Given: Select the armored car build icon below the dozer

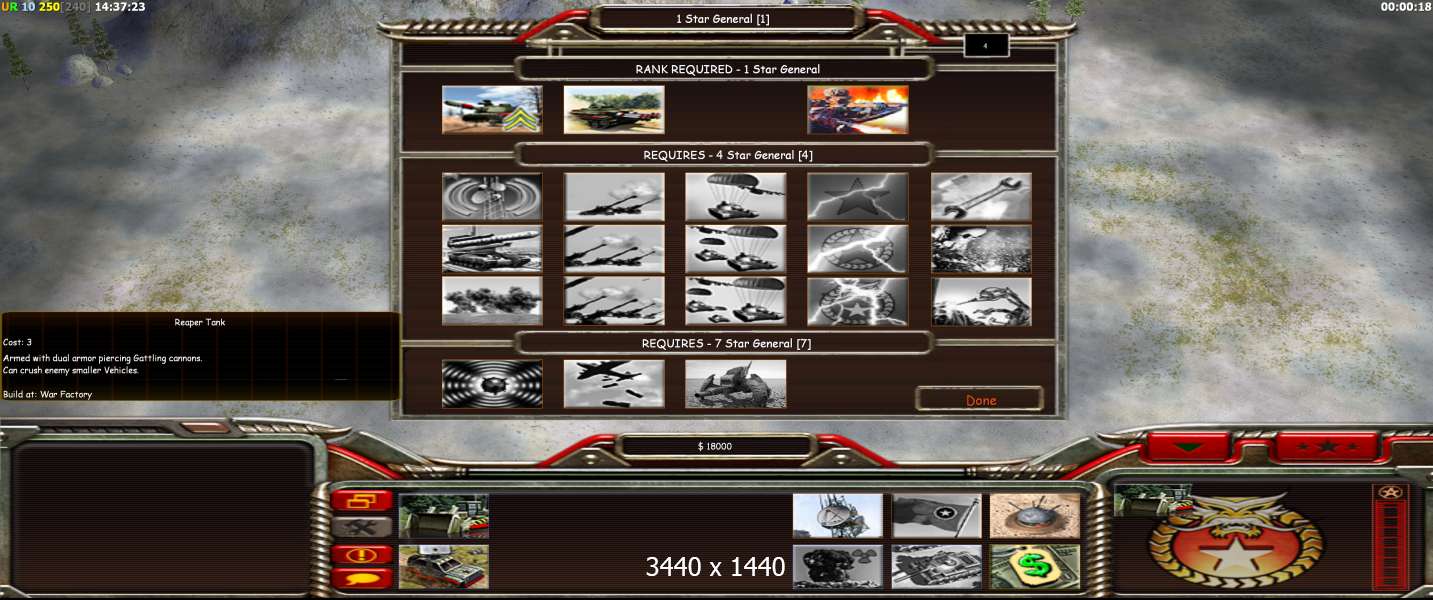Looking at the screenshot, I should [444, 567].
